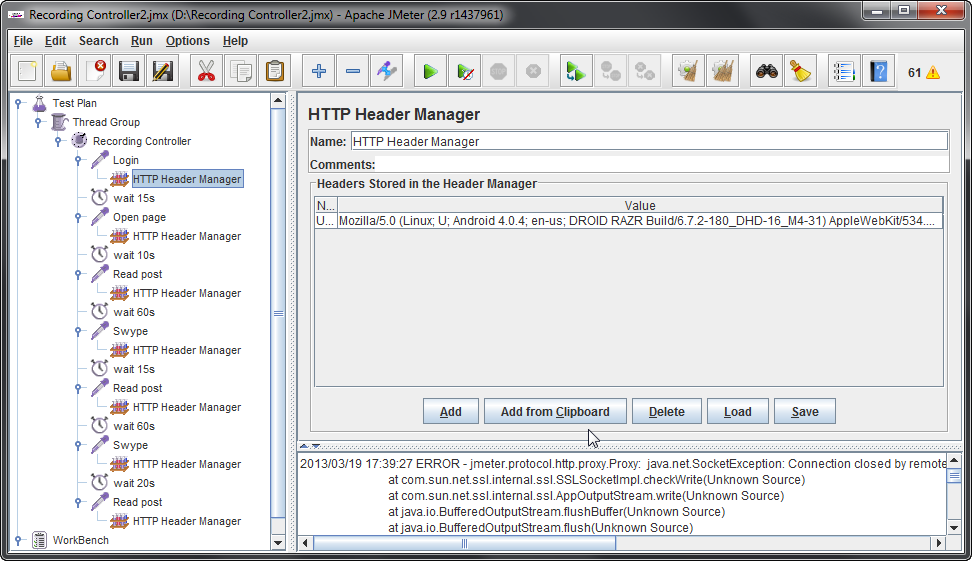
Task: Select the wait 20s timer
Action: 134,483
